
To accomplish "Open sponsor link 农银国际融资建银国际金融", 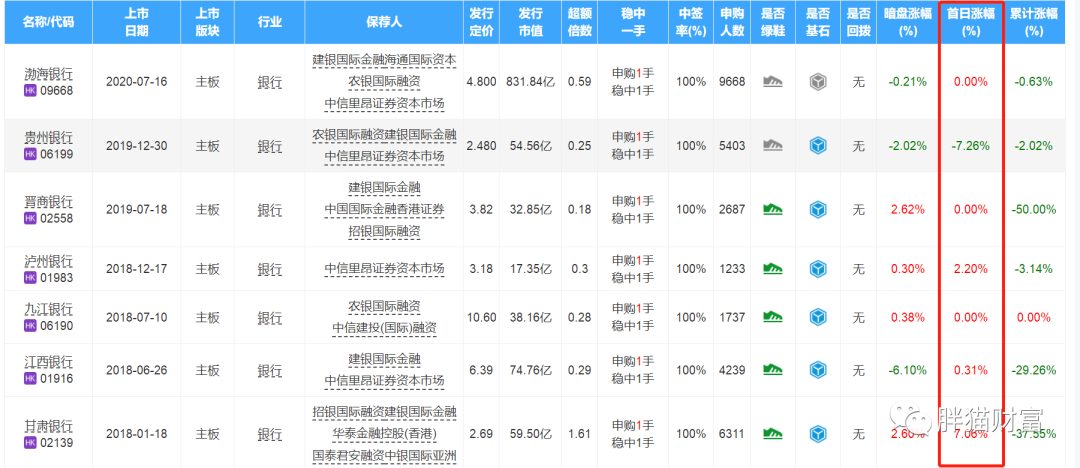I will coord(384,135).
